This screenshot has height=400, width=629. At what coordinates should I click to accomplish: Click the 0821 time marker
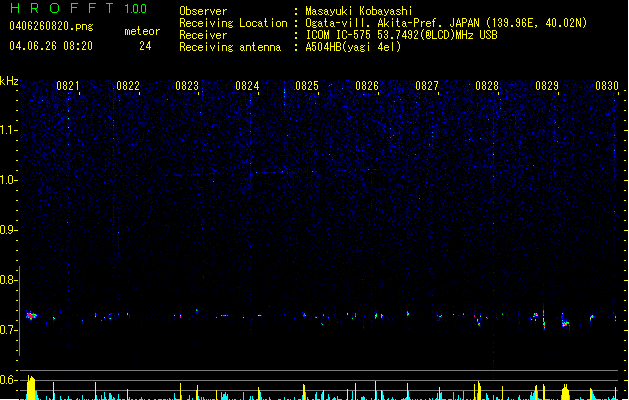(x=68, y=86)
